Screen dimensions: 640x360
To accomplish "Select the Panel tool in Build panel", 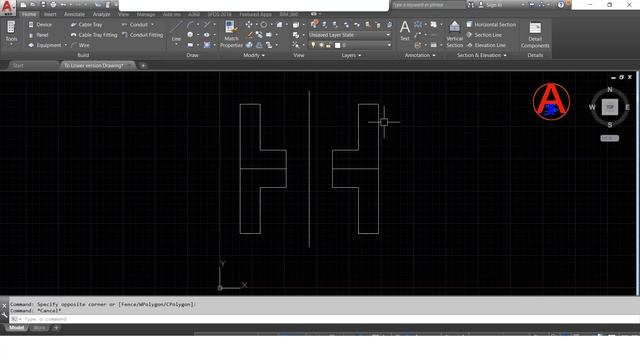I will coord(38,35).
